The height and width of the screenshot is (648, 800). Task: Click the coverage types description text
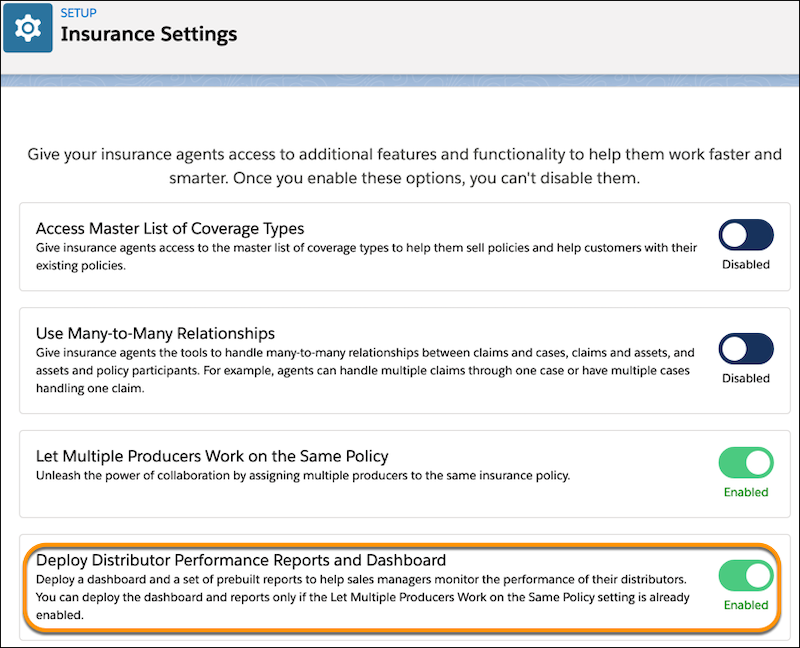click(366, 257)
